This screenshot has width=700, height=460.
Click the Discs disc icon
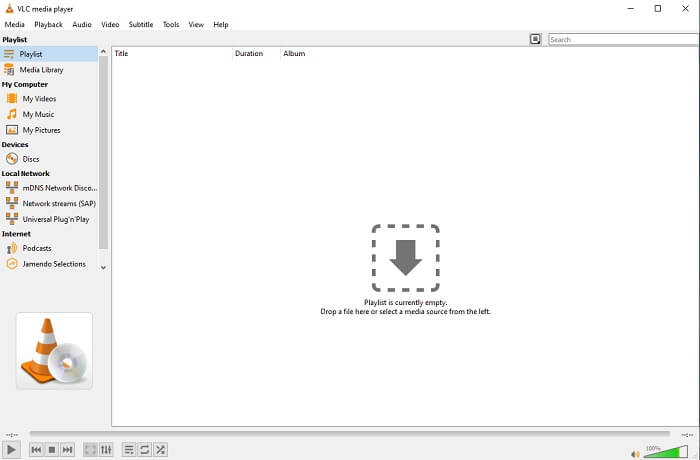tap(12, 159)
